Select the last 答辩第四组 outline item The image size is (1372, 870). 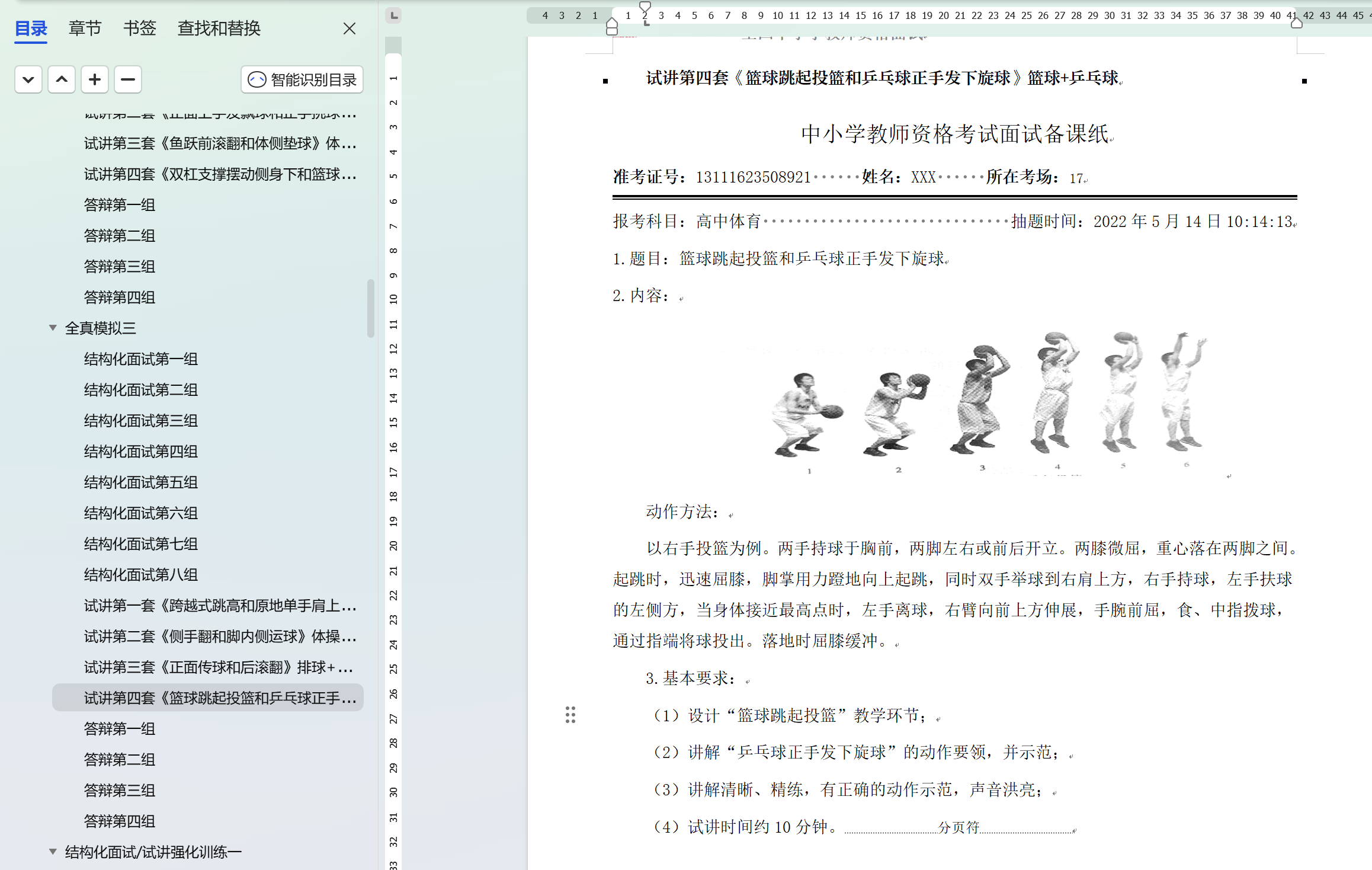pyautogui.click(x=120, y=821)
